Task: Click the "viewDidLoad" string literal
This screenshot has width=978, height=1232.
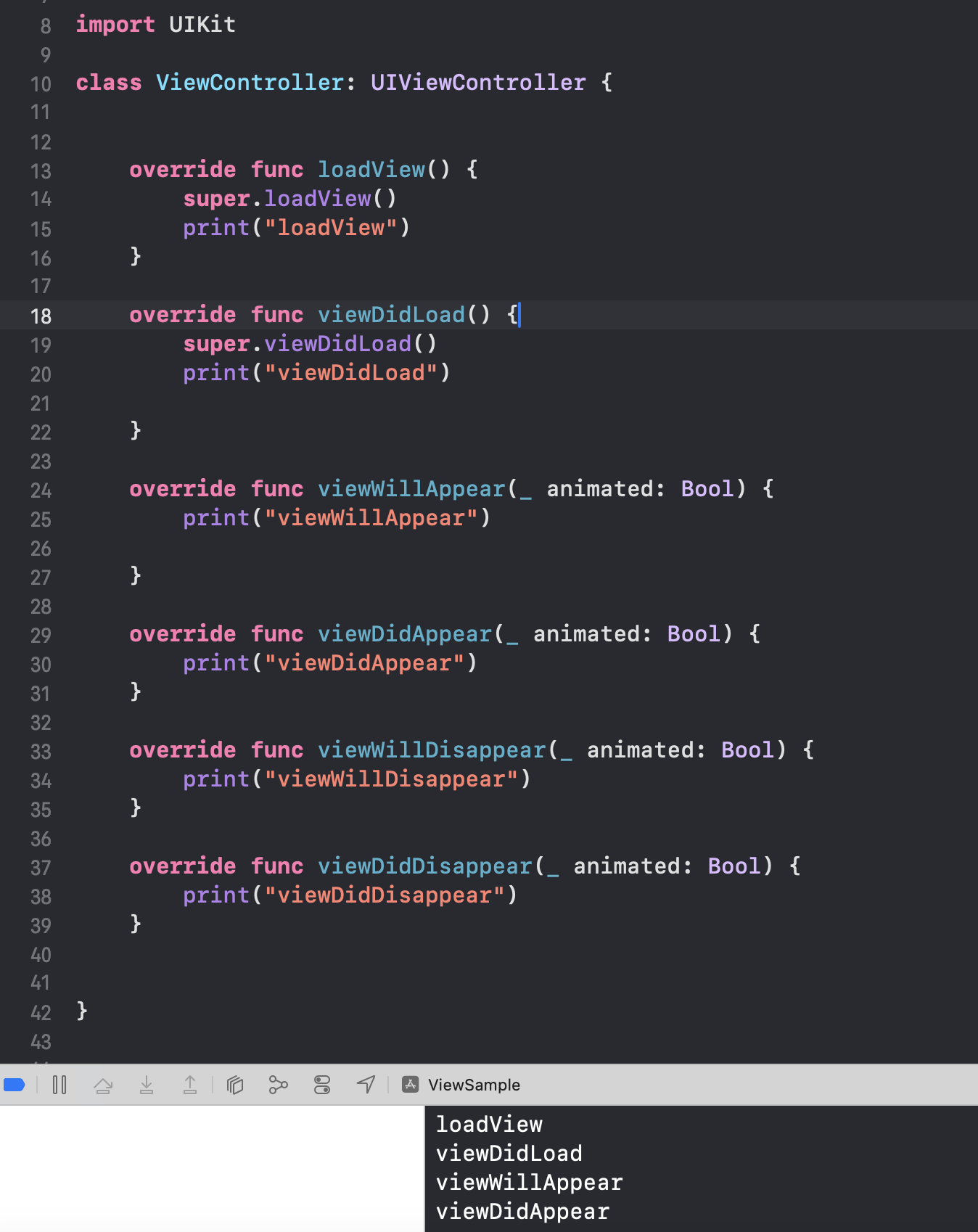Action: [351, 373]
